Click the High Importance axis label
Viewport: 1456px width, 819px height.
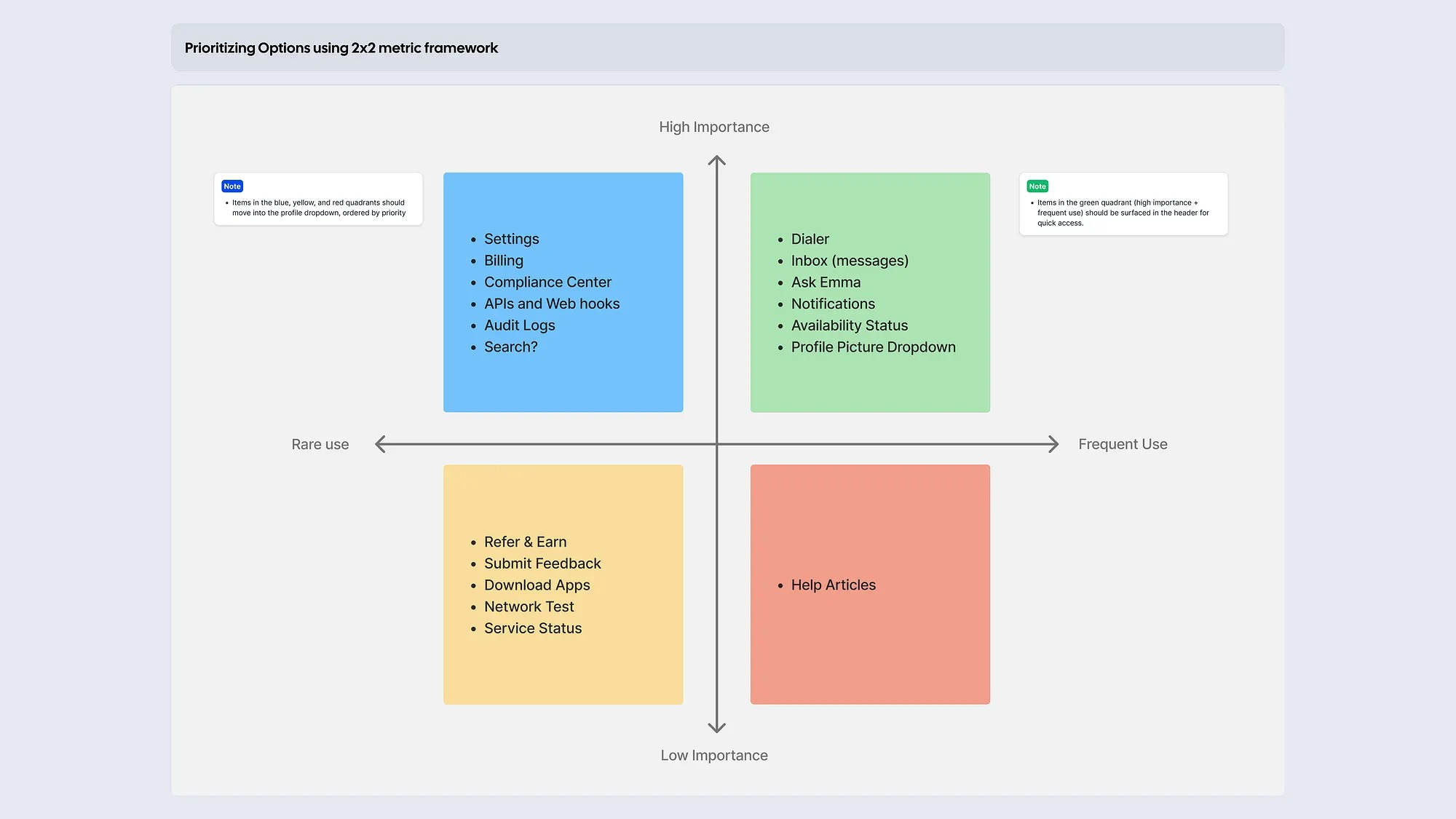713,127
